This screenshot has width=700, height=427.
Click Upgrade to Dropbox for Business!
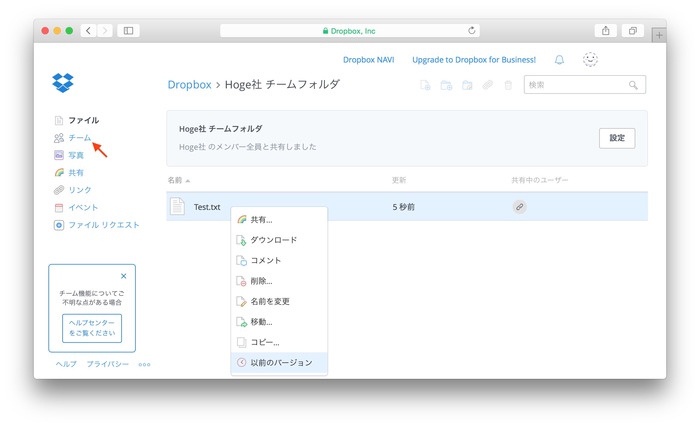[x=474, y=60]
